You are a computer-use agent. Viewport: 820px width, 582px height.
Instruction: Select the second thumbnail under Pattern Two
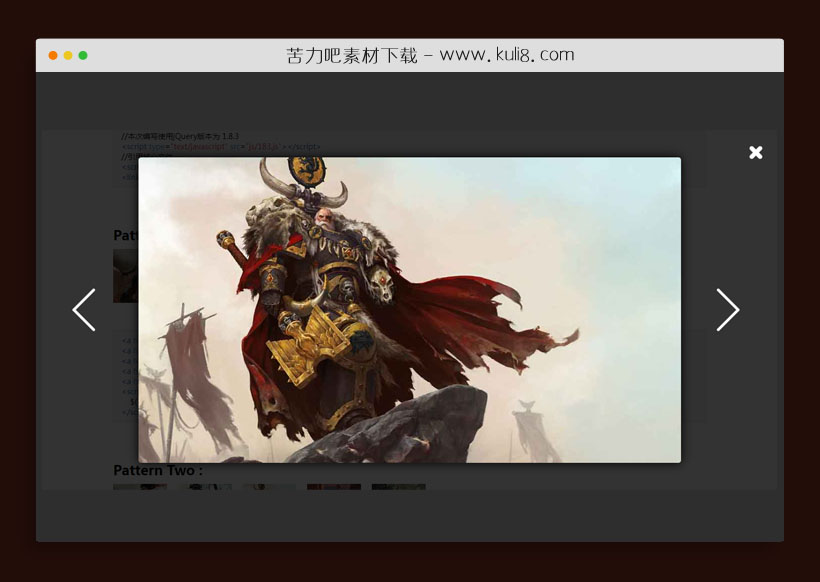click(x=204, y=487)
